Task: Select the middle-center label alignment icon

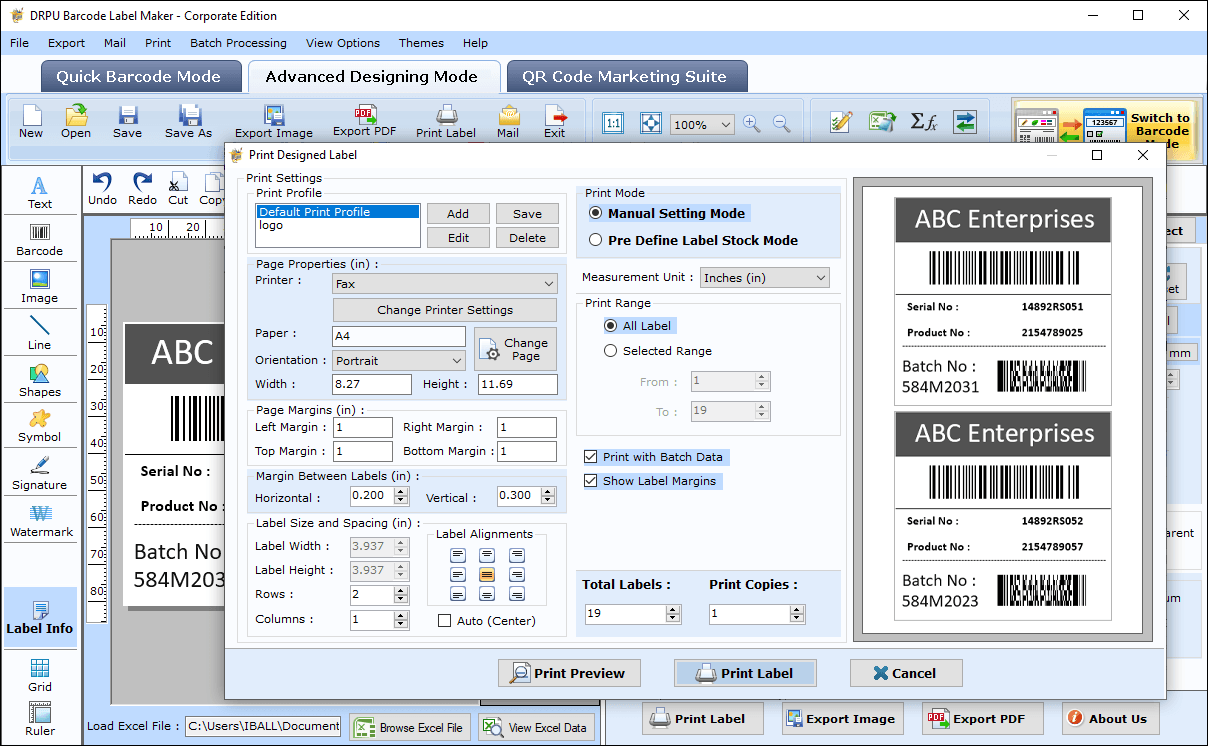Action: [487, 575]
